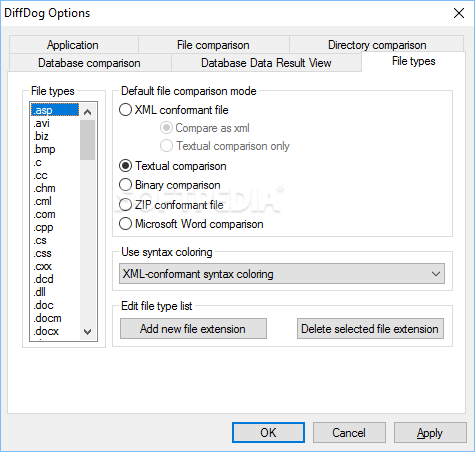Choose the .docm extension

click(x=55, y=318)
